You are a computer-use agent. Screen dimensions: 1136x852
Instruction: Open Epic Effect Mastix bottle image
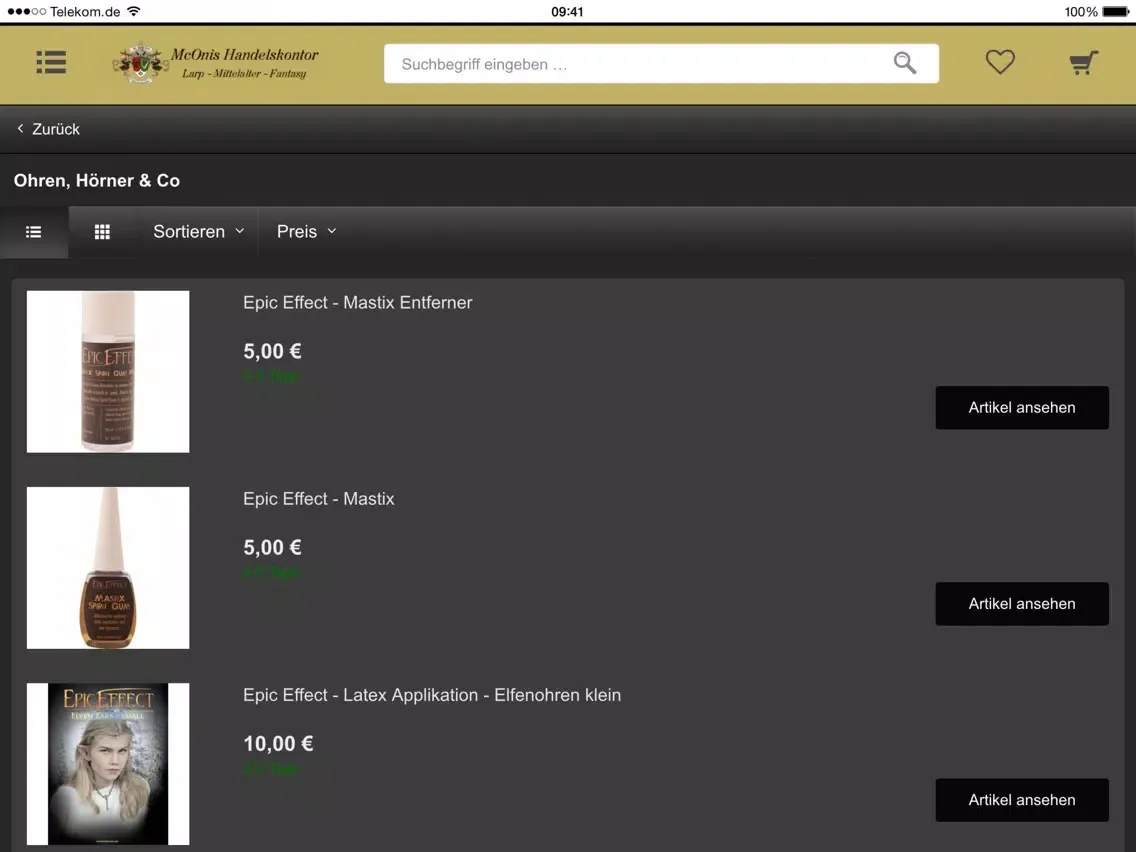108,568
